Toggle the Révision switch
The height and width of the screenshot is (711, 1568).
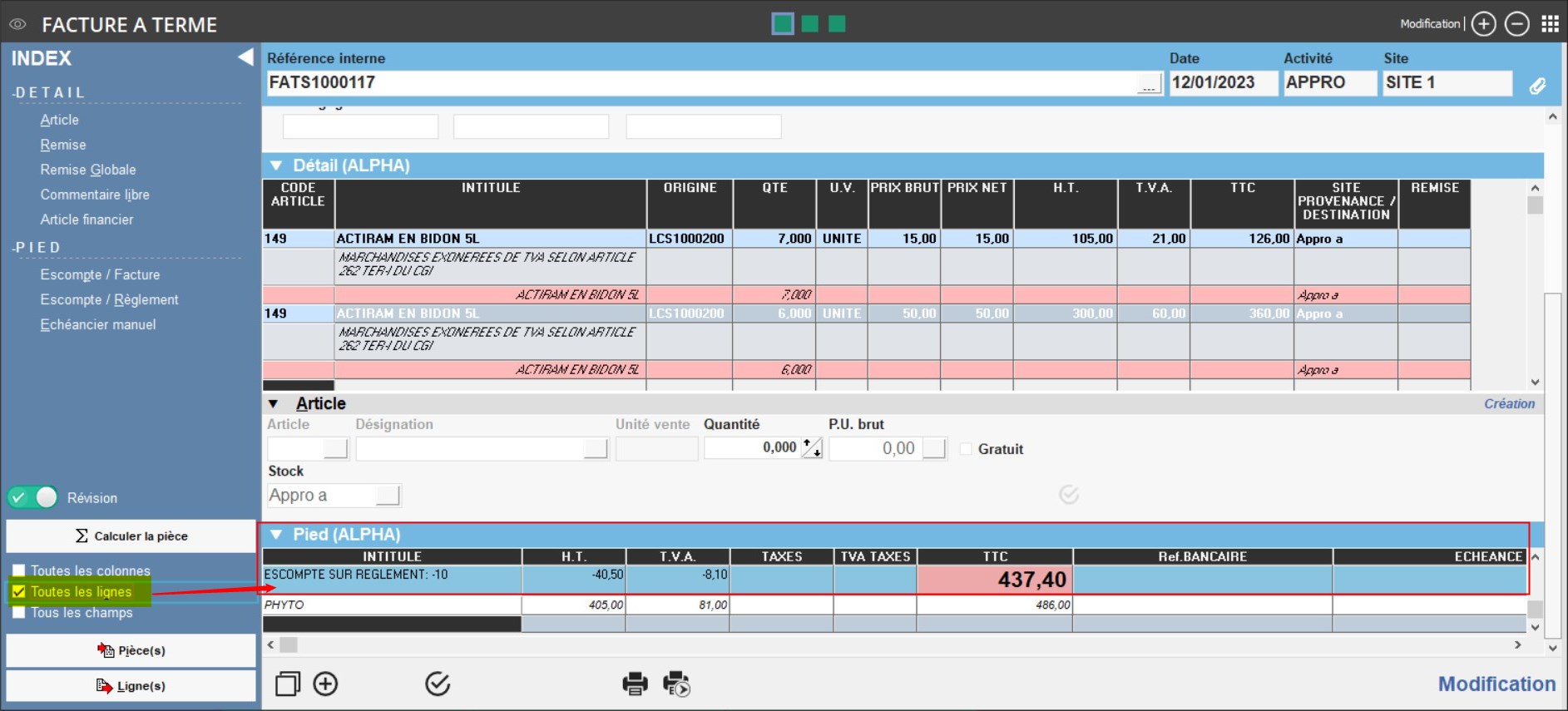click(x=33, y=497)
